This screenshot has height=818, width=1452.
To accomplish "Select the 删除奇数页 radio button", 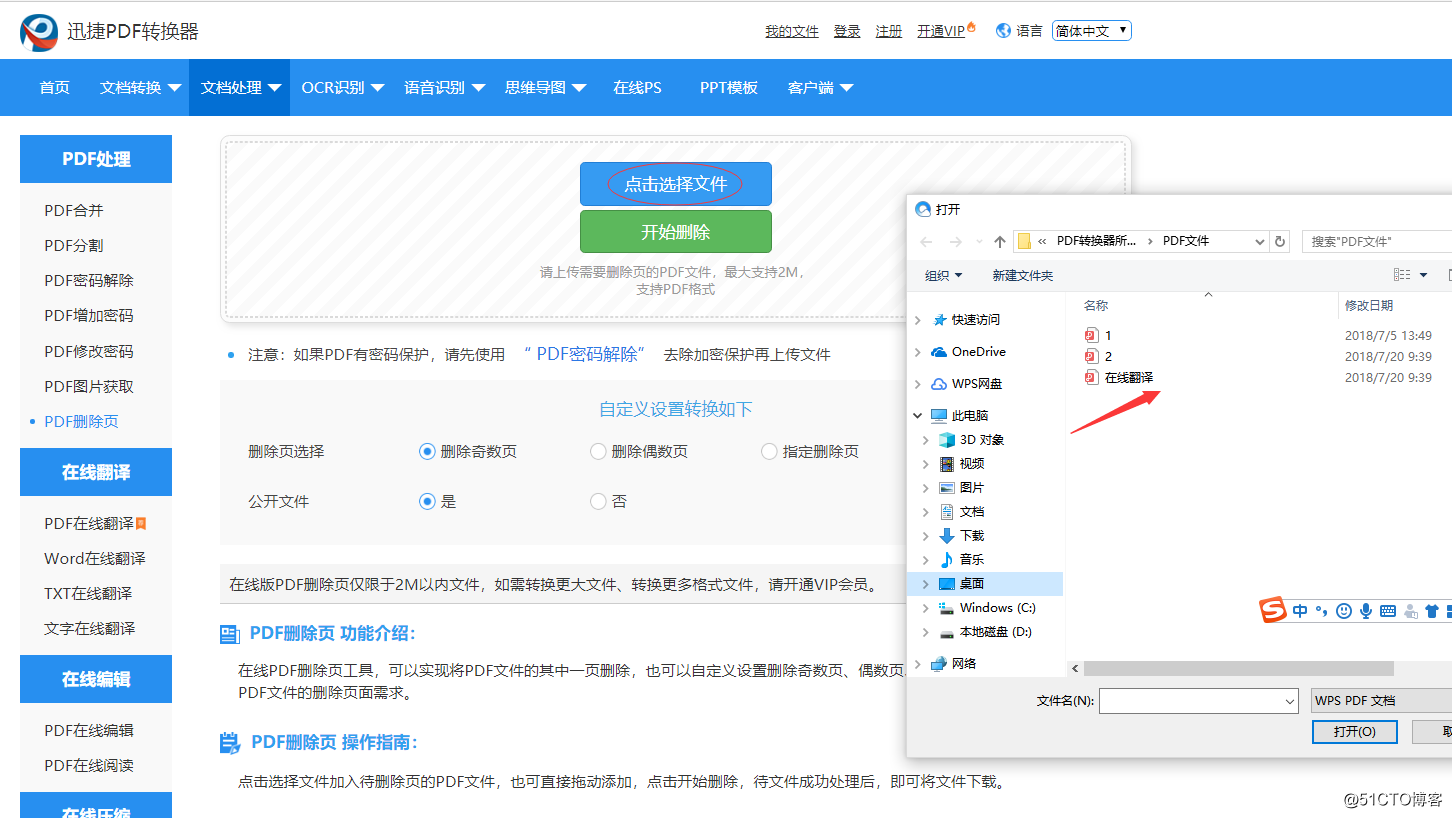I will point(427,451).
